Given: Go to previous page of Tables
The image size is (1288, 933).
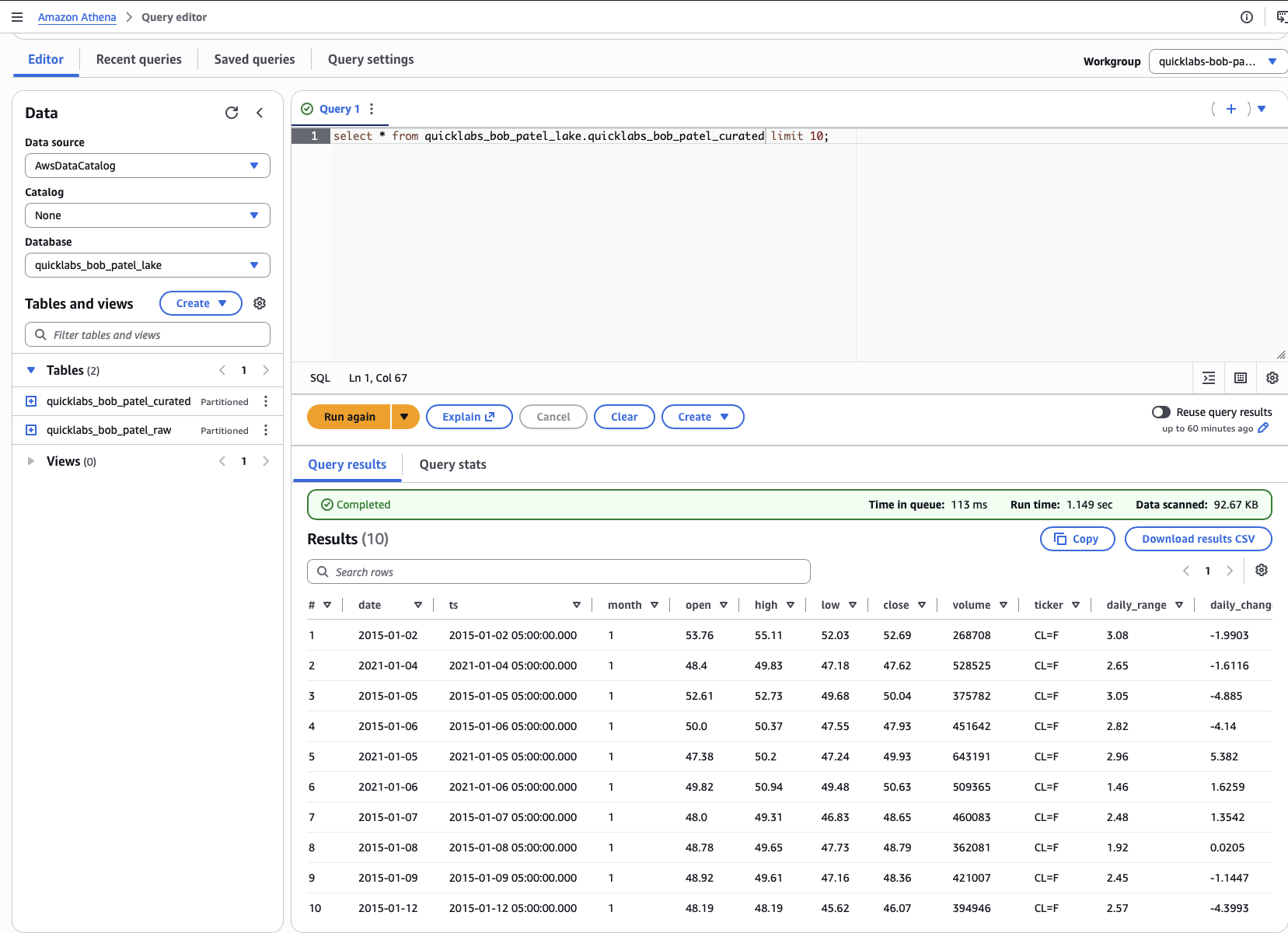Looking at the screenshot, I should 222,370.
